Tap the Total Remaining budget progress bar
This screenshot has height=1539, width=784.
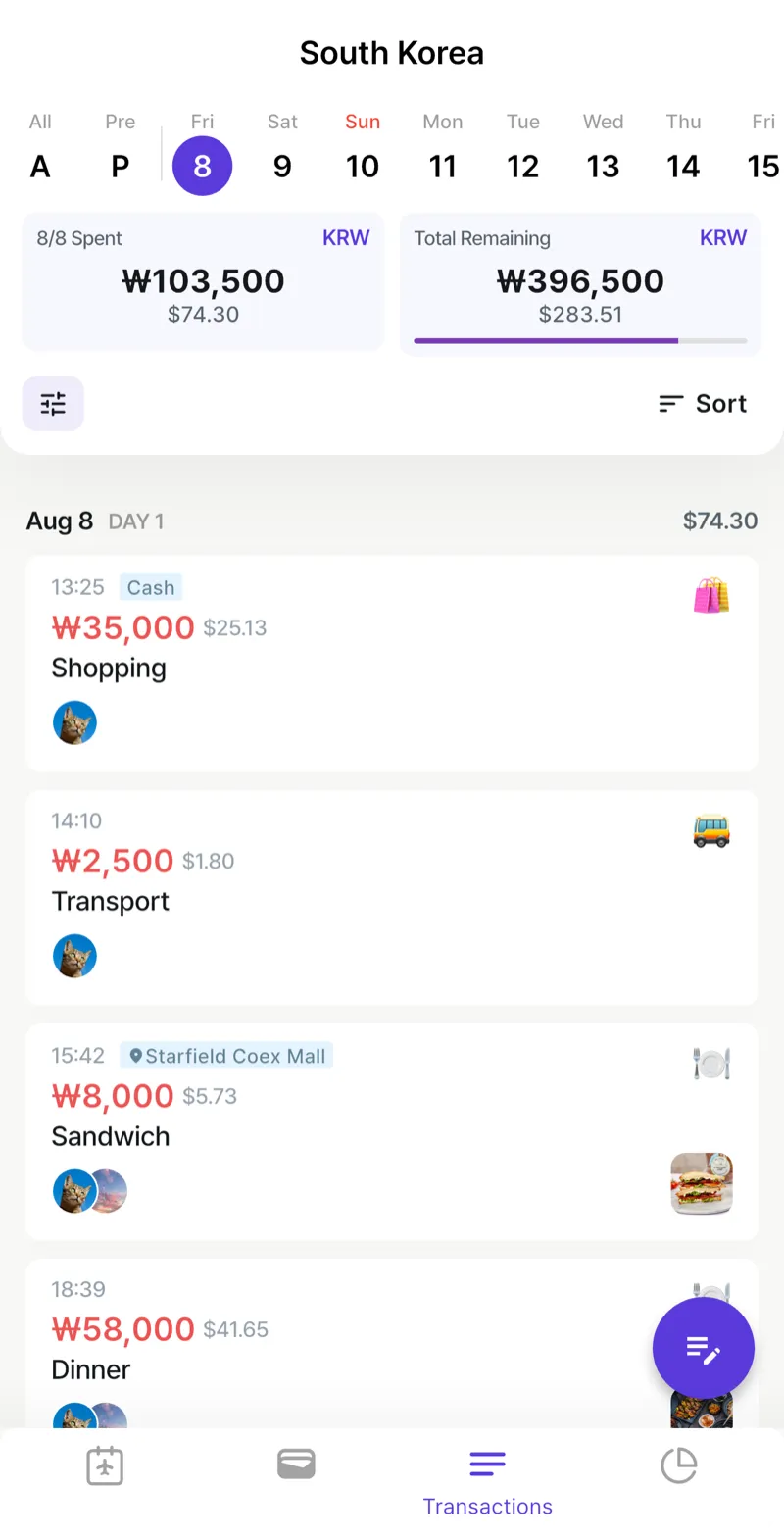(x=580, y=341)
